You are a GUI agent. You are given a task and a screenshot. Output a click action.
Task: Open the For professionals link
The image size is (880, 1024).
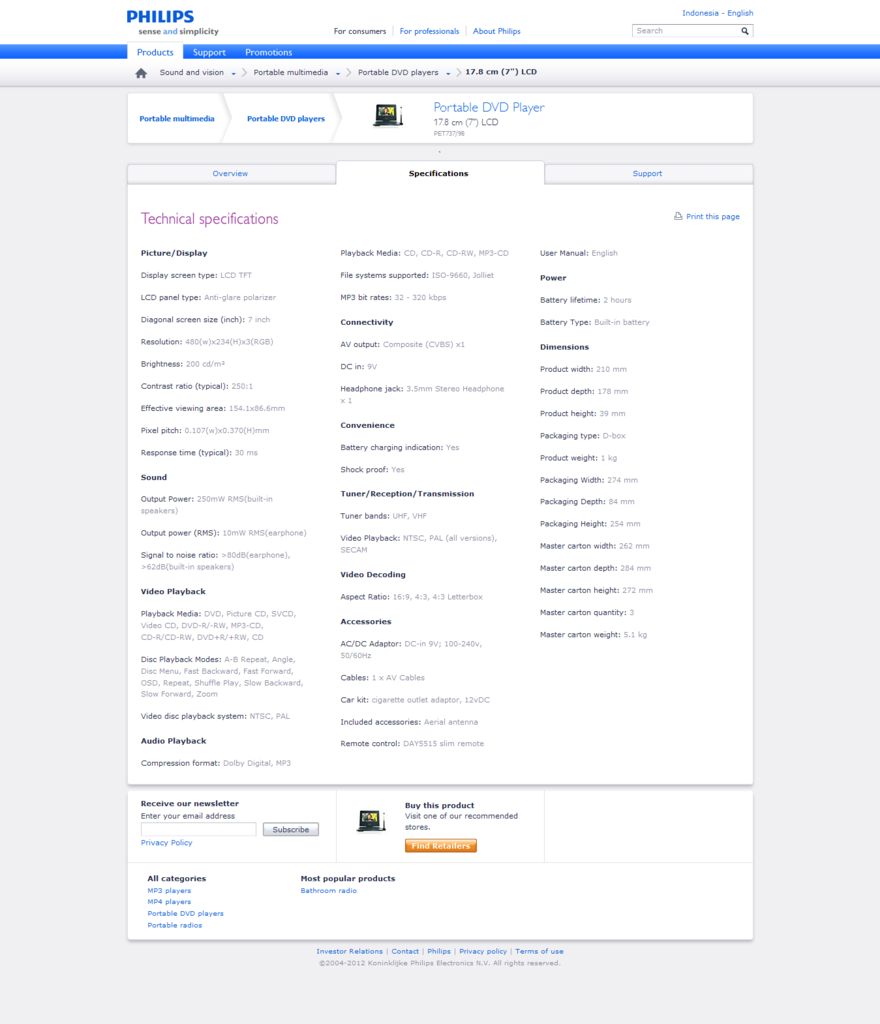(429, 31)
